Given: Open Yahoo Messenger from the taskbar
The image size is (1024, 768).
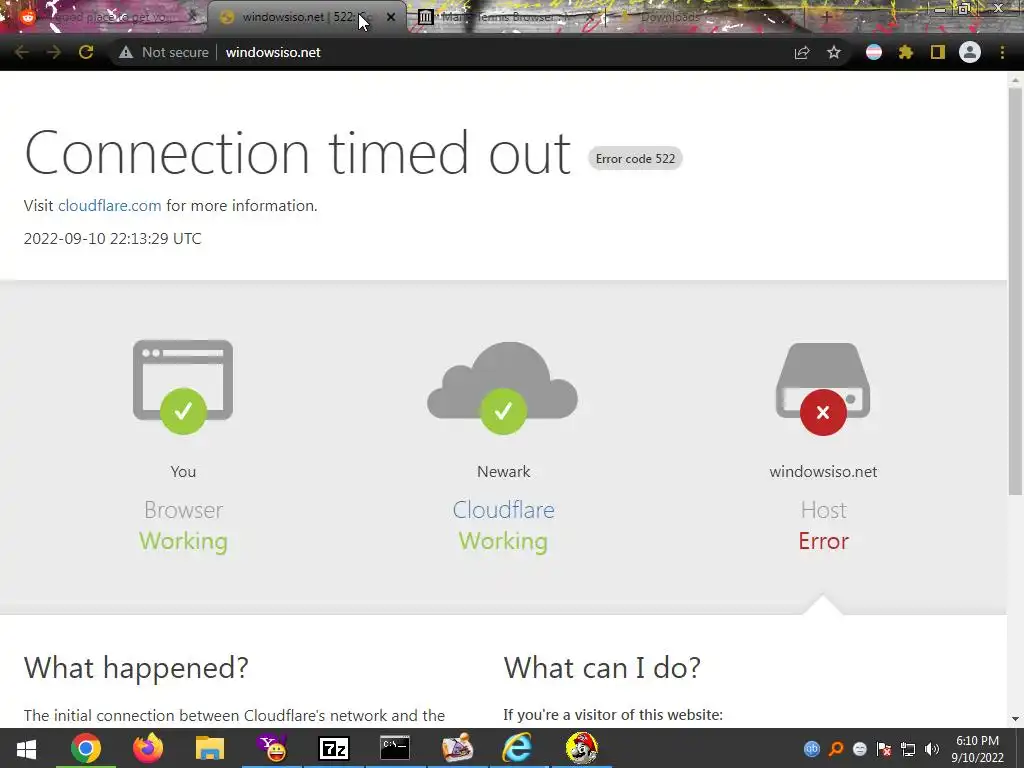Looking at the screenshot, I should pyautogui.click(x=272, y=748).
